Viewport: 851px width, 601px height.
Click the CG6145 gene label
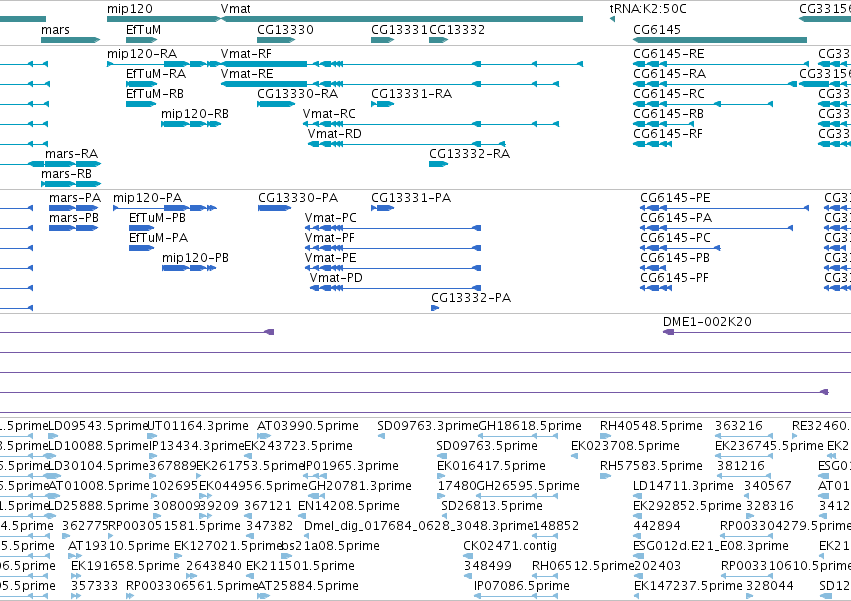[657, 29]
